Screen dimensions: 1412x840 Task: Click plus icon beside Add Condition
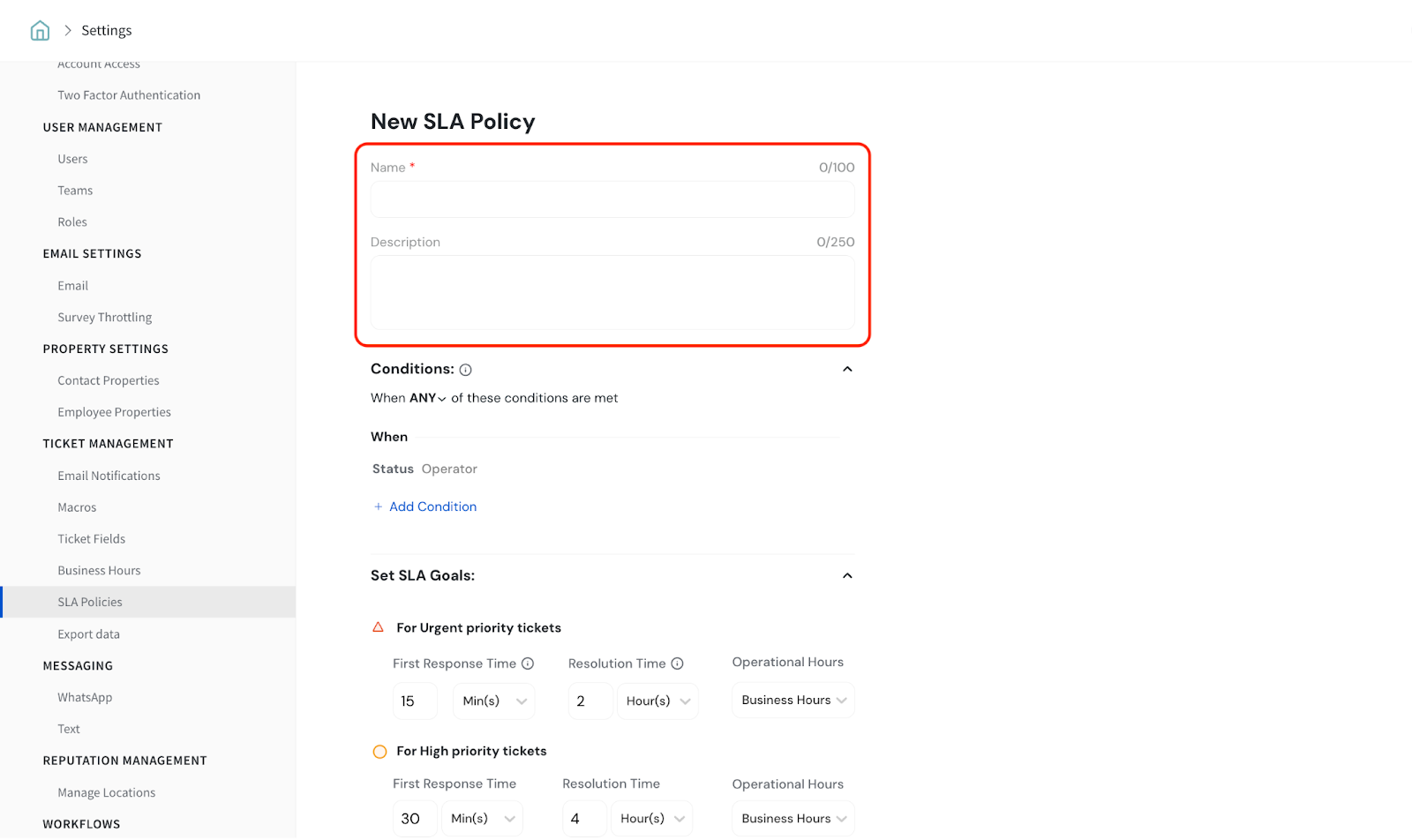click(x=379, y=506)
